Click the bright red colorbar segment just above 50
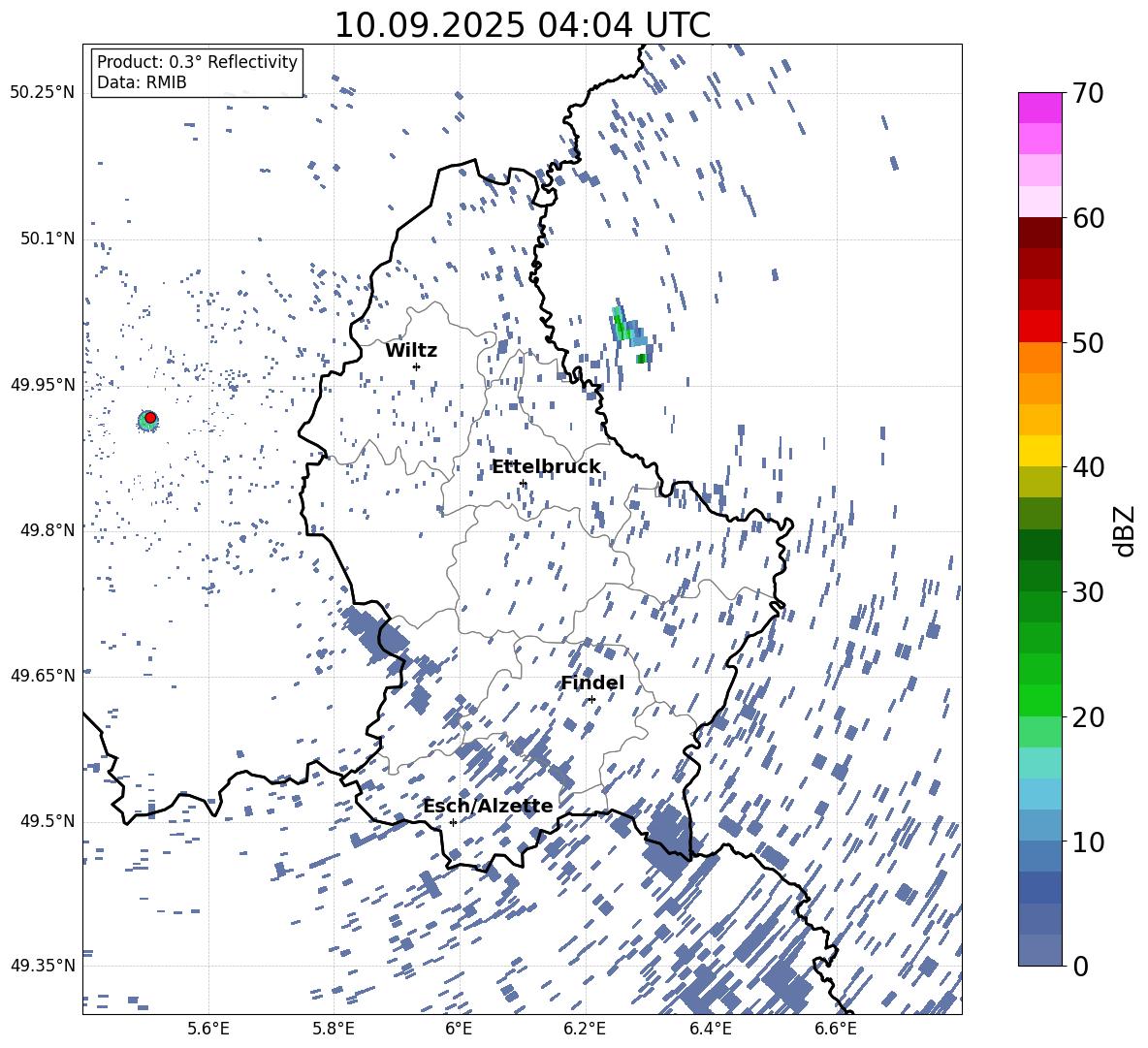Screen dimensions: 1148x1048 click(x=1039, y=327)
